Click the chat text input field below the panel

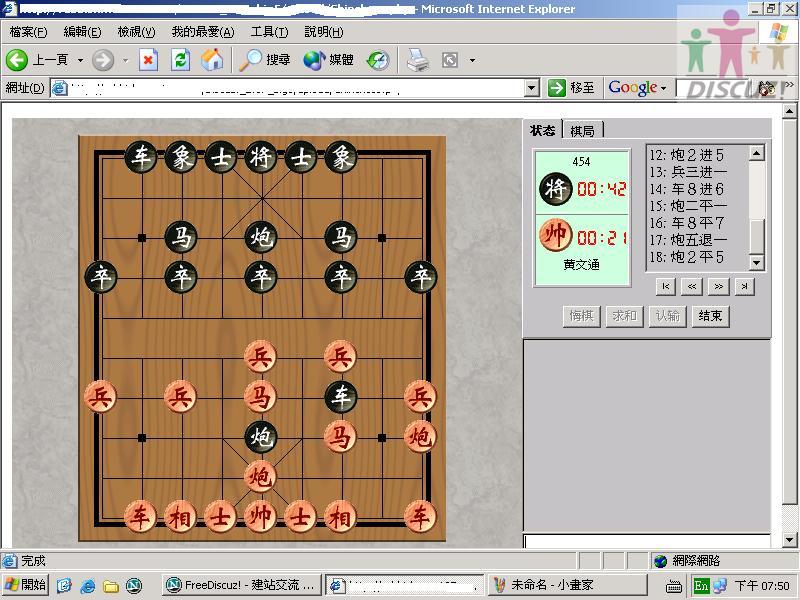point(647,541)
